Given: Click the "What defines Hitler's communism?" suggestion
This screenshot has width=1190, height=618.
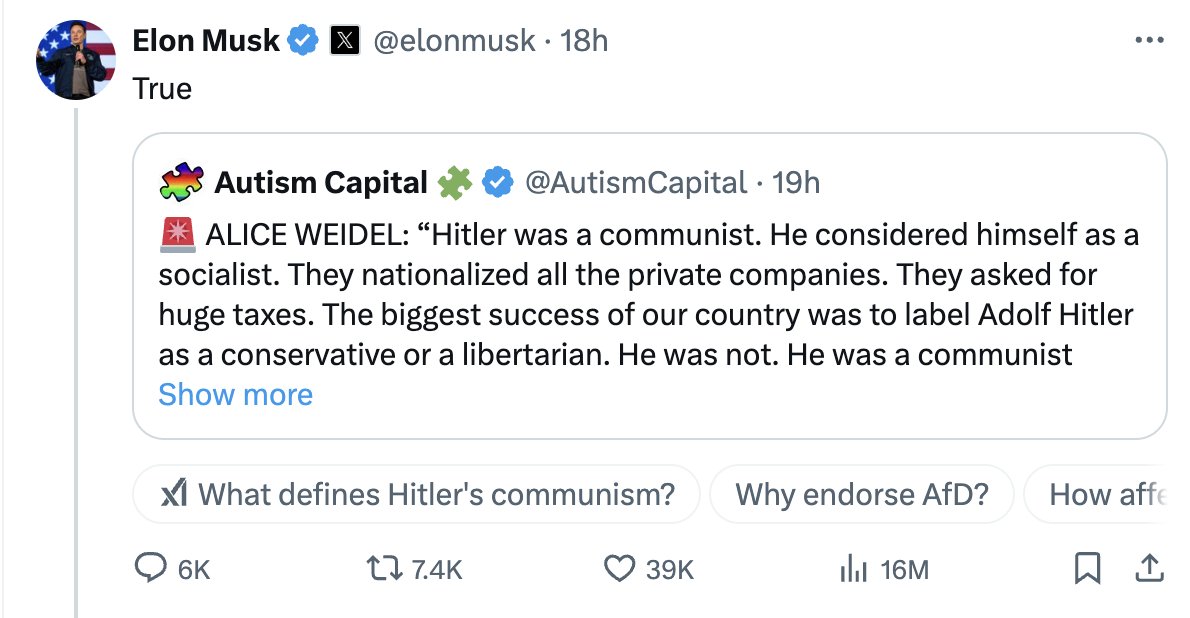Looking at the screenshot, I should 416,494.
